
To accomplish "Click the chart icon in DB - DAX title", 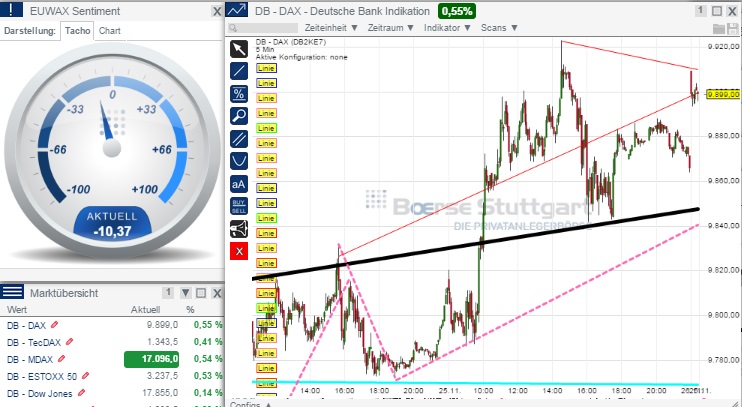I will pyautogui.click(x=237, y=10).
